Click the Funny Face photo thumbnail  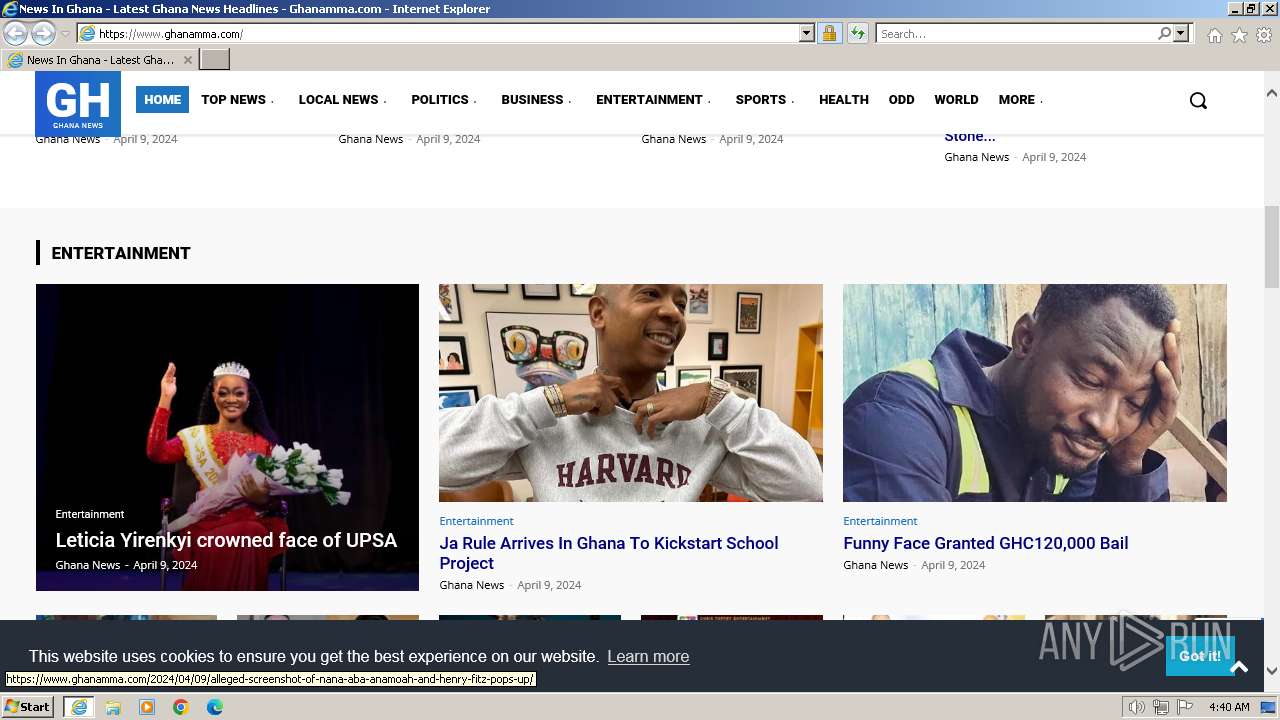pyautogui.click(x=1034, y=393)
